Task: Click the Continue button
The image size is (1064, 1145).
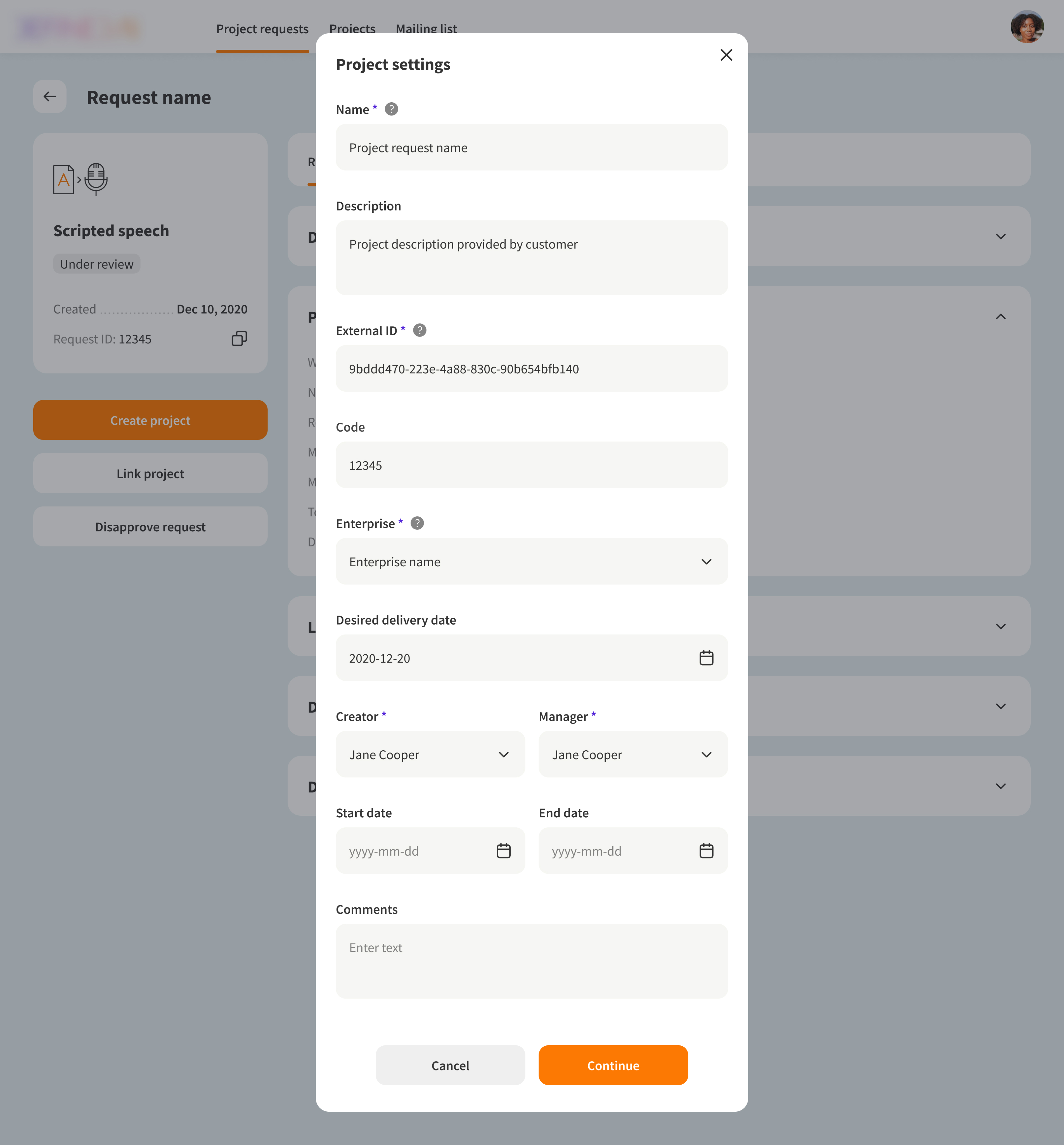Action: click(613, 1066)
